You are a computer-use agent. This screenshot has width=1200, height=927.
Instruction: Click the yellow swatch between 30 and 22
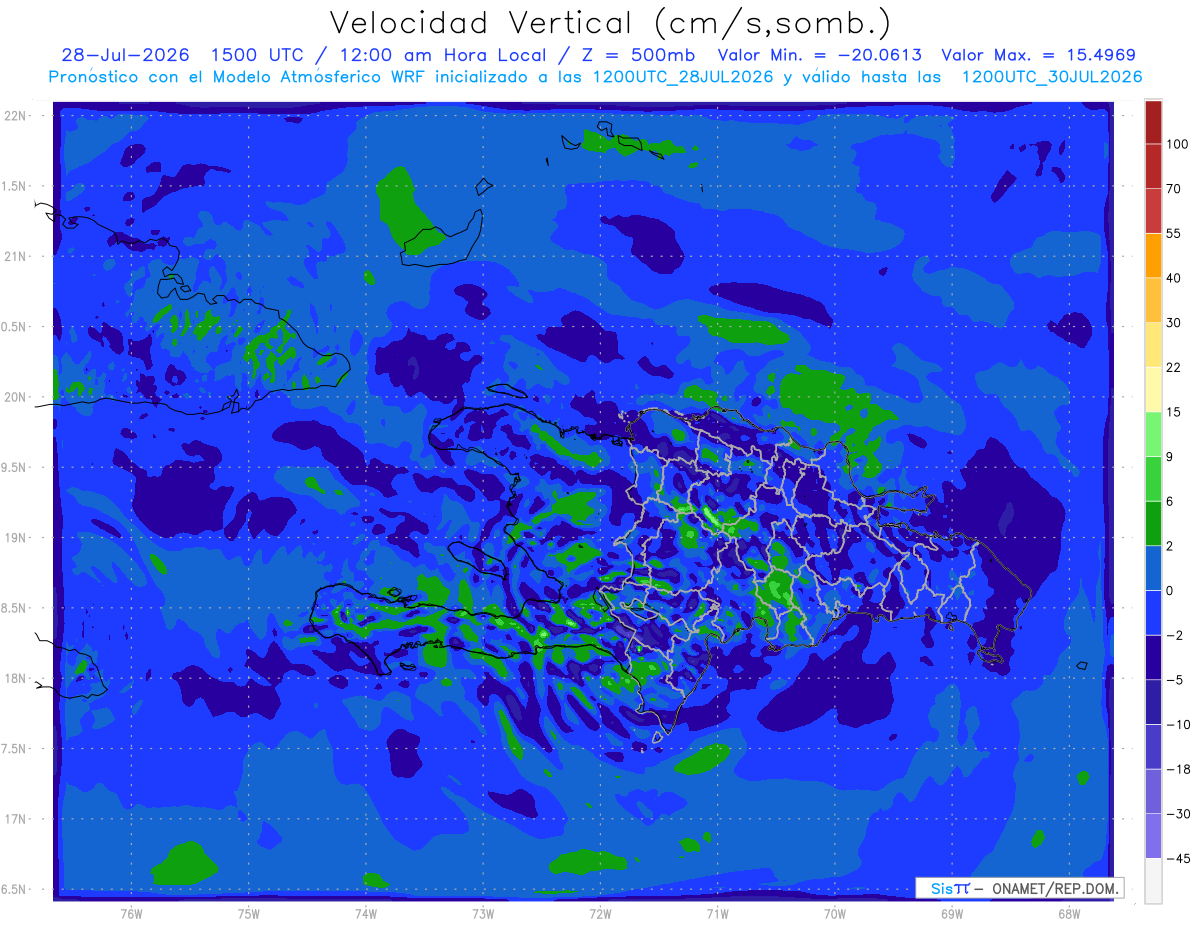[x=1153, y=344]
